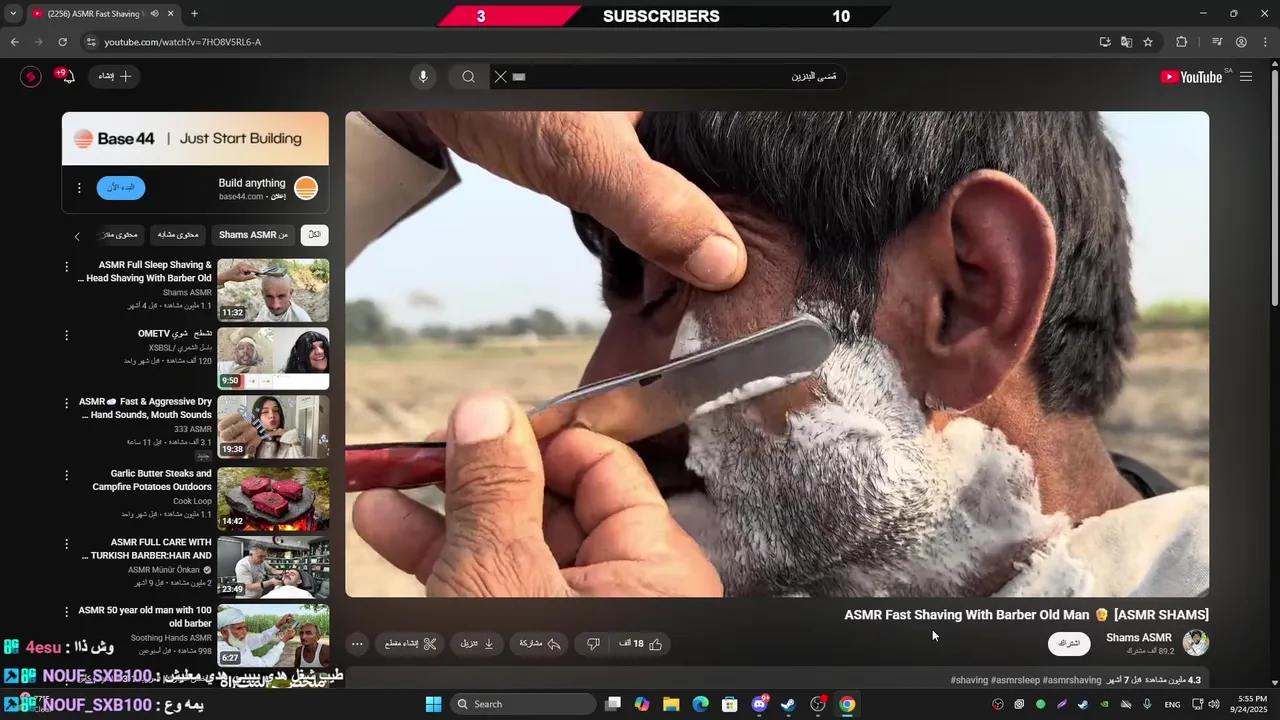This screenshot has width=1280, height=720.
Task: Open a new Chrome tab
Action: pos(194,14)
